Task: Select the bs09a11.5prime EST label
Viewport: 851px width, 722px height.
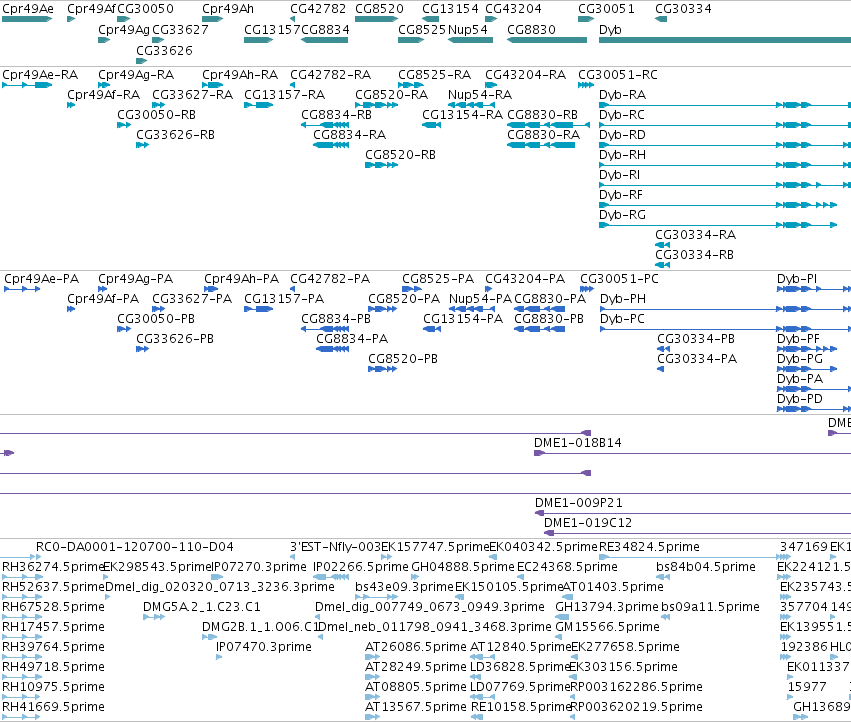Action: 710,607
